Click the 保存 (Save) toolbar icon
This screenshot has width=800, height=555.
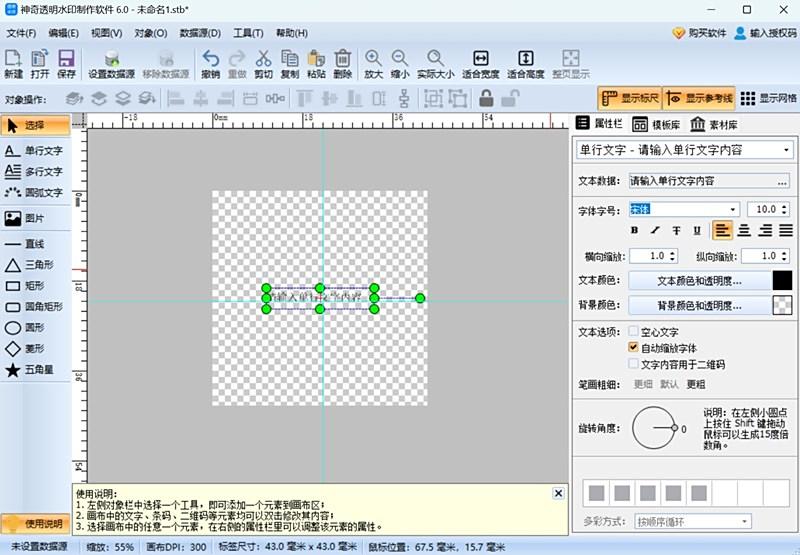66,63
